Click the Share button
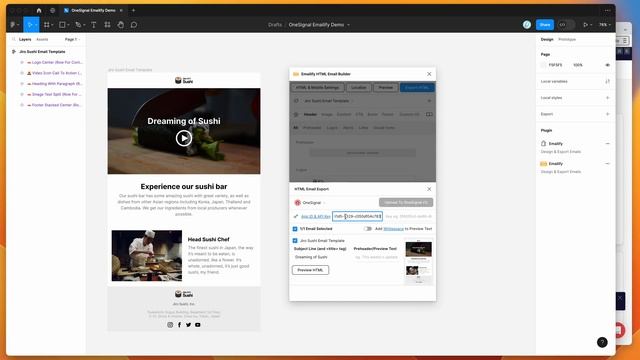The height and width of the screenshot is (360, 640). [544, 25]
